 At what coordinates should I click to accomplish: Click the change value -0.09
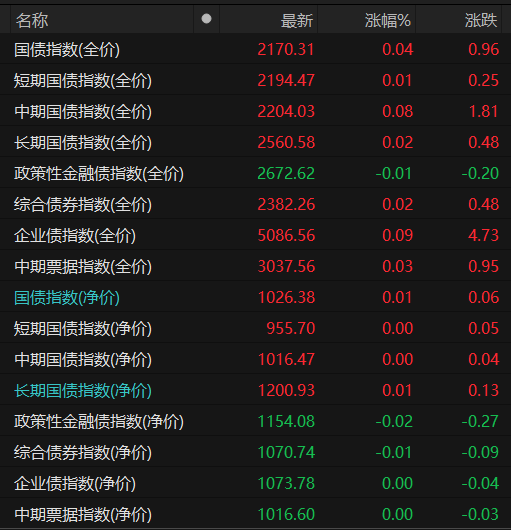pyautogui.click(x=480, y=452)
